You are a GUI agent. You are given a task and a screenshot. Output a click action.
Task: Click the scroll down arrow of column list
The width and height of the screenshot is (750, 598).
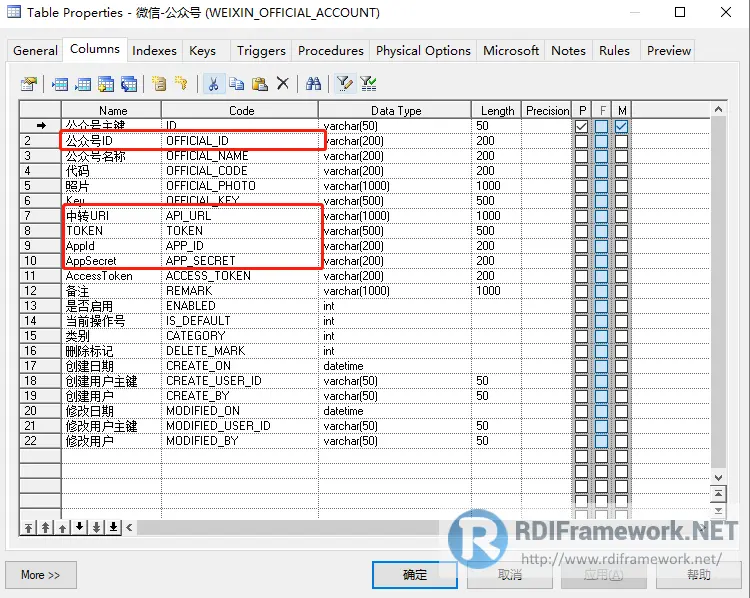[x=718, y=477]
